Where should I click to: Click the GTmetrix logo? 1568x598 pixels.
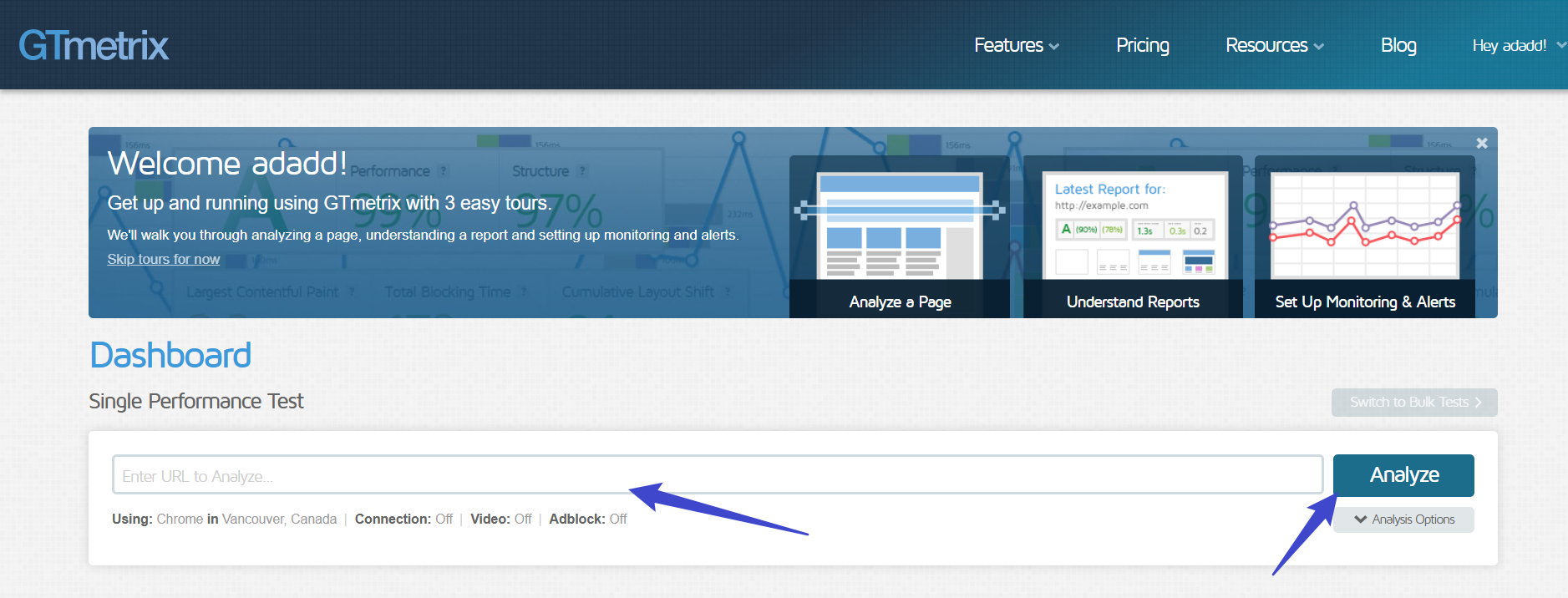(x=94, y=45)
